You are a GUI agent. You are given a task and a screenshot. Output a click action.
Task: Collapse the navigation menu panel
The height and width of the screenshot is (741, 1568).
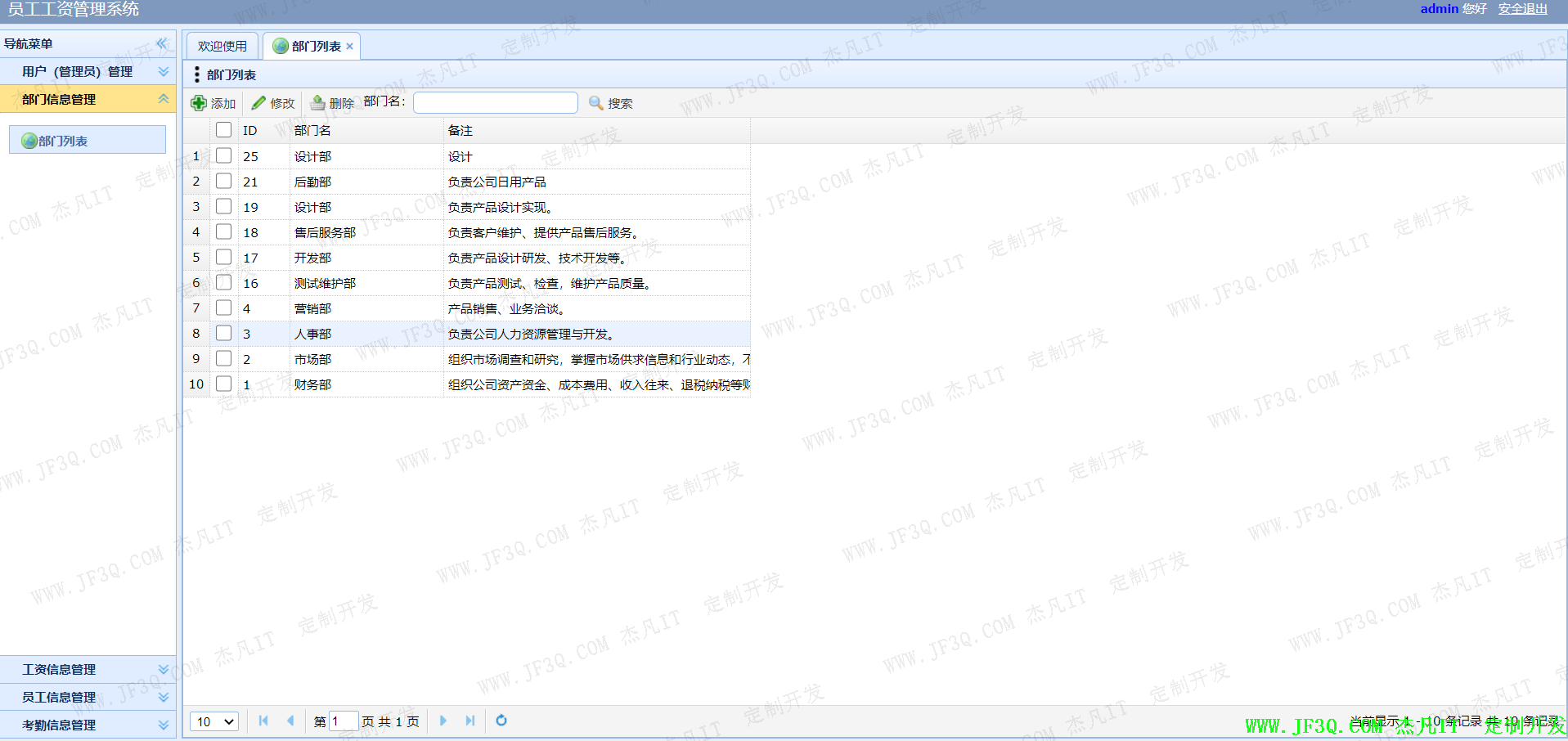[x=162, y=43]
